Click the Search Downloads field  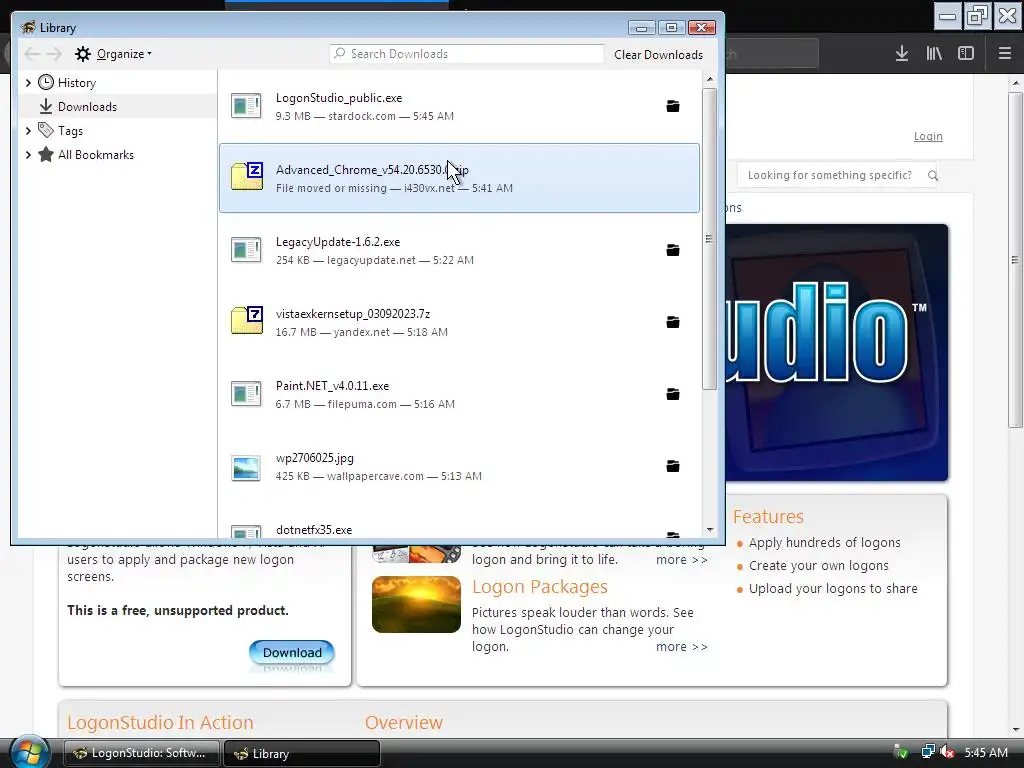click(467, 54)
